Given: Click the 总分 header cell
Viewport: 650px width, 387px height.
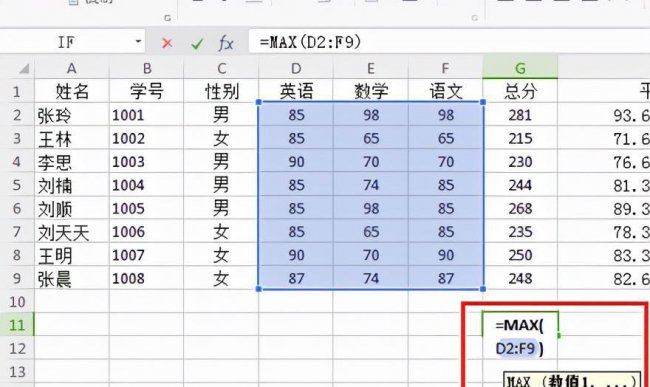Looking at the screenshot, I should 520,91.
